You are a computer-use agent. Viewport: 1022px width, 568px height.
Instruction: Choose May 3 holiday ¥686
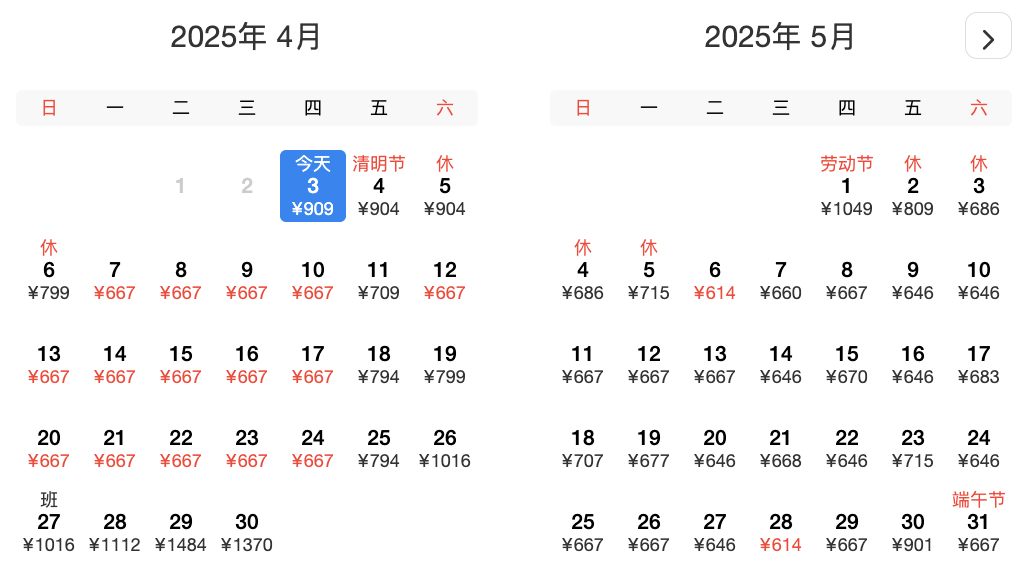[x=978, y=186]
